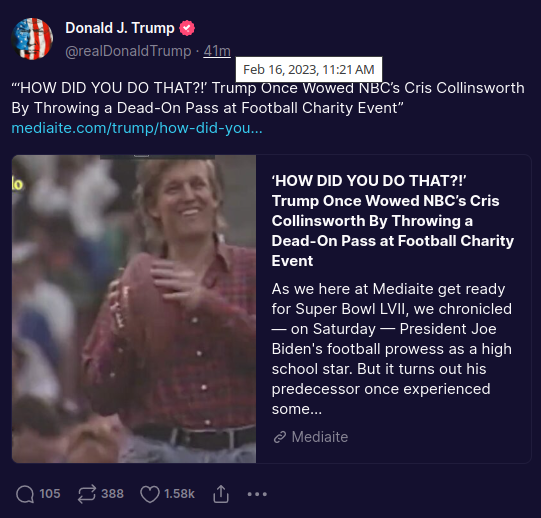Open the link card football thumbnail image
541x518 pixels.
[x=134, y=309]
